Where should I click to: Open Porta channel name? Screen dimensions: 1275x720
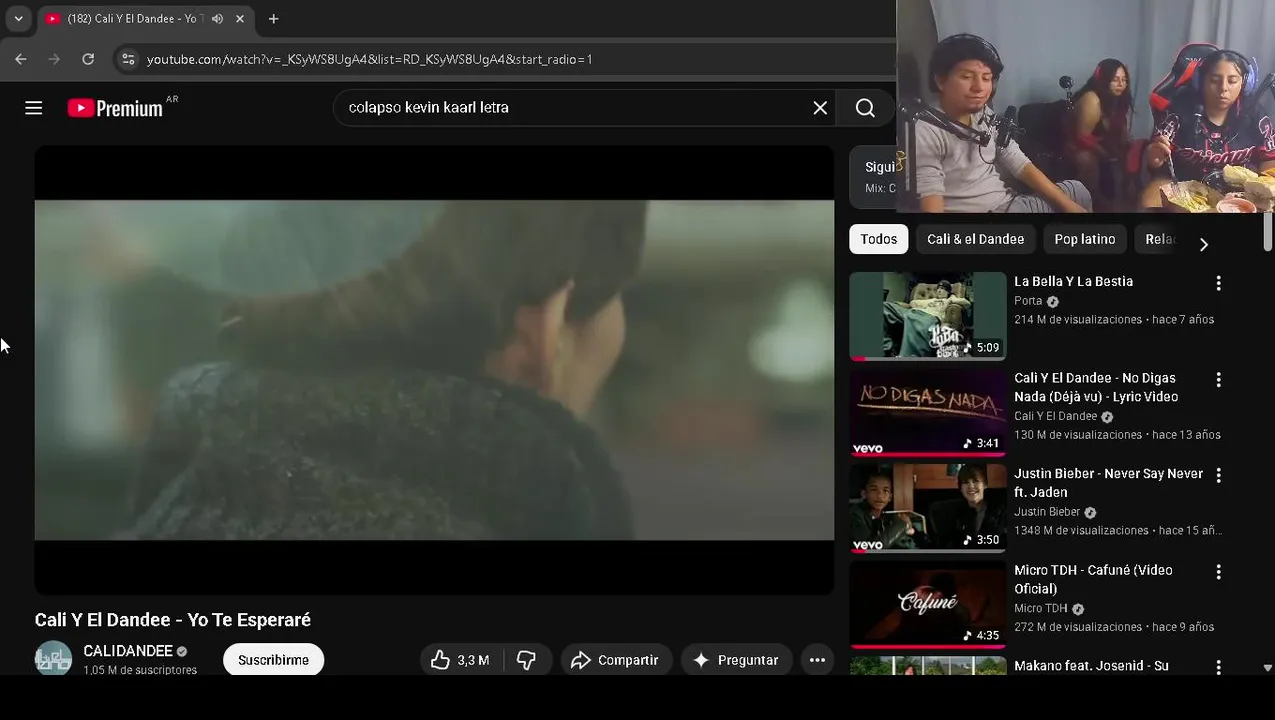(x=1028, y=301)
